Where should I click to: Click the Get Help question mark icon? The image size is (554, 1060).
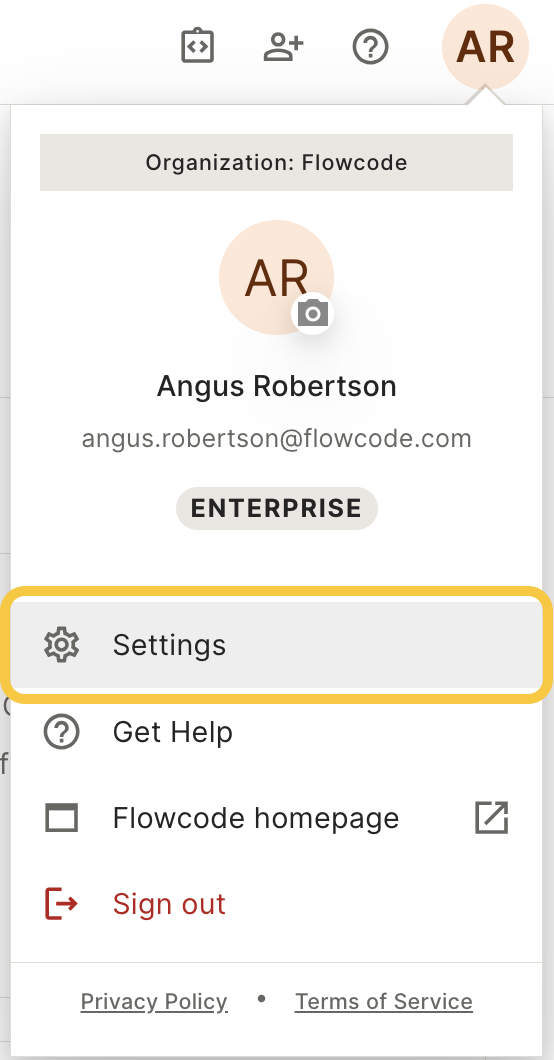[61, 731]
